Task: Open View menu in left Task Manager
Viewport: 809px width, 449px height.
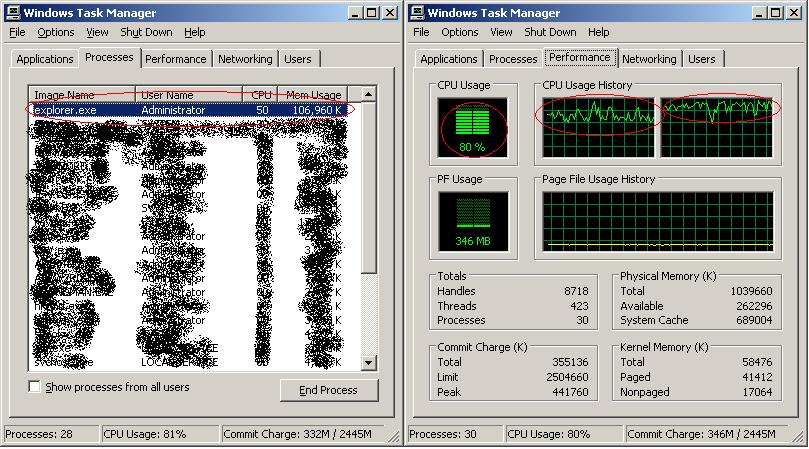Action: (x=97, y=32)
